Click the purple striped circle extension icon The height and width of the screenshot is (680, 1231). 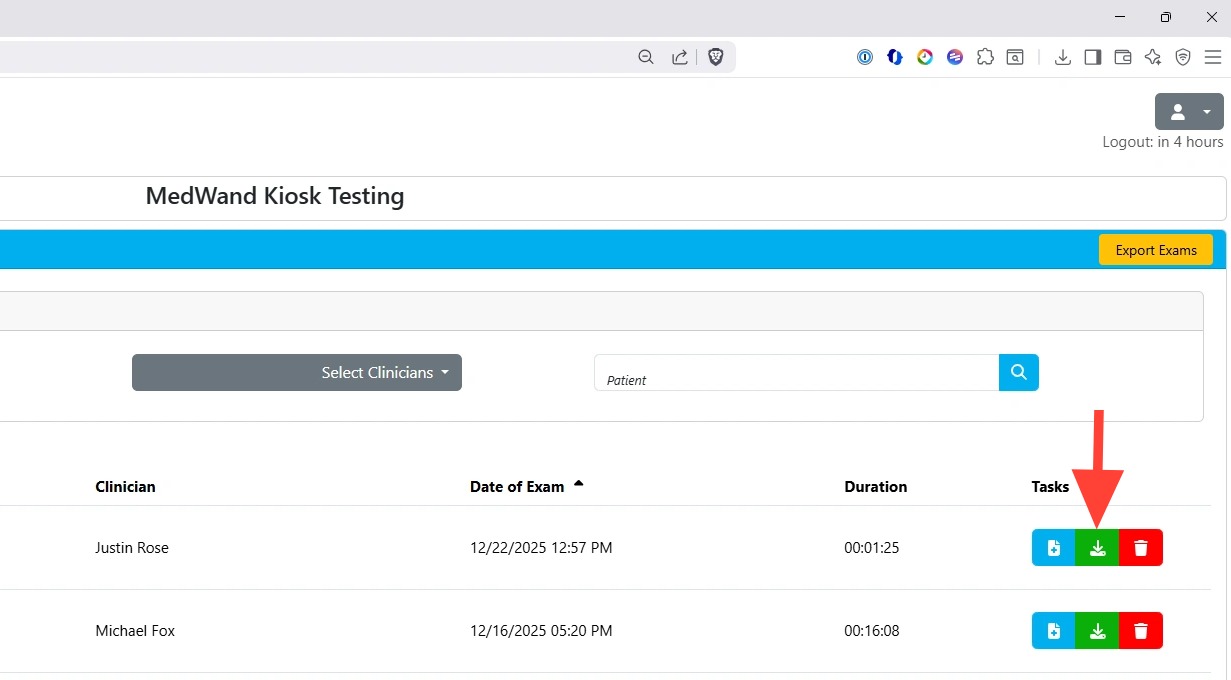pyautogui.click(x=955, y=57)
